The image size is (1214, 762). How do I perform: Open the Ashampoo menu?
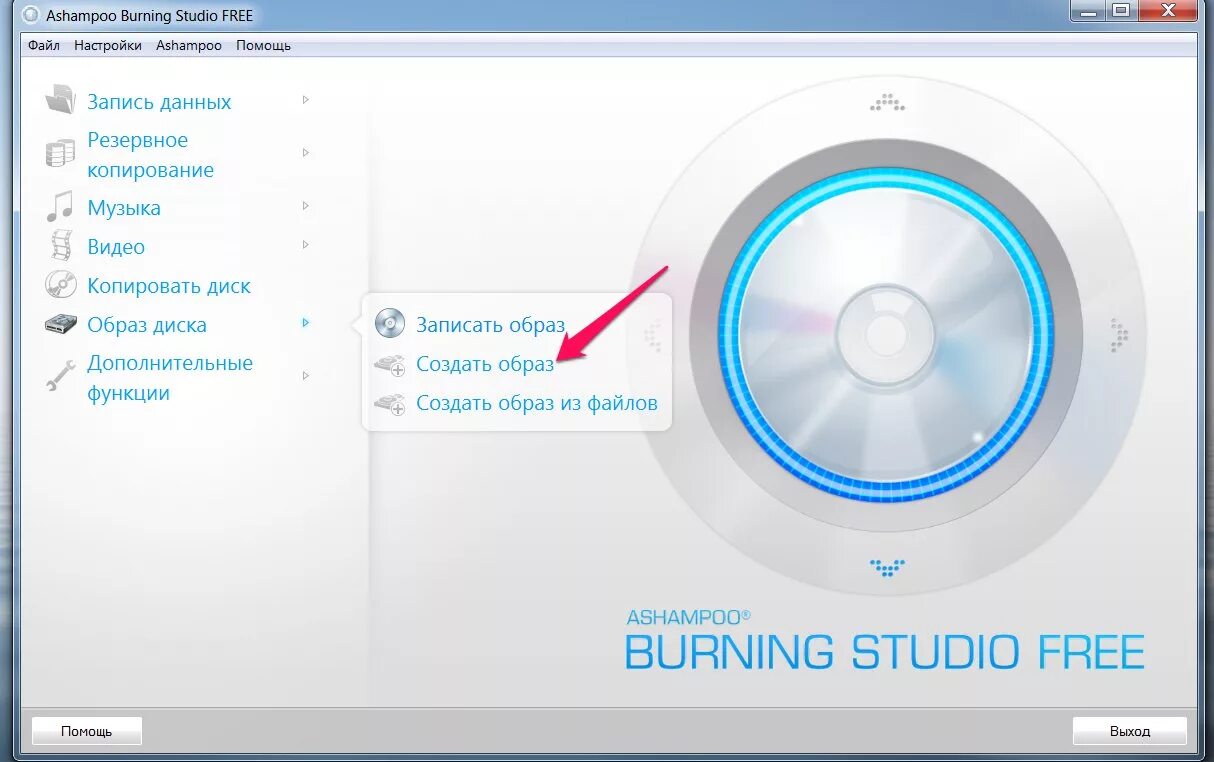(x=189, y=45)
